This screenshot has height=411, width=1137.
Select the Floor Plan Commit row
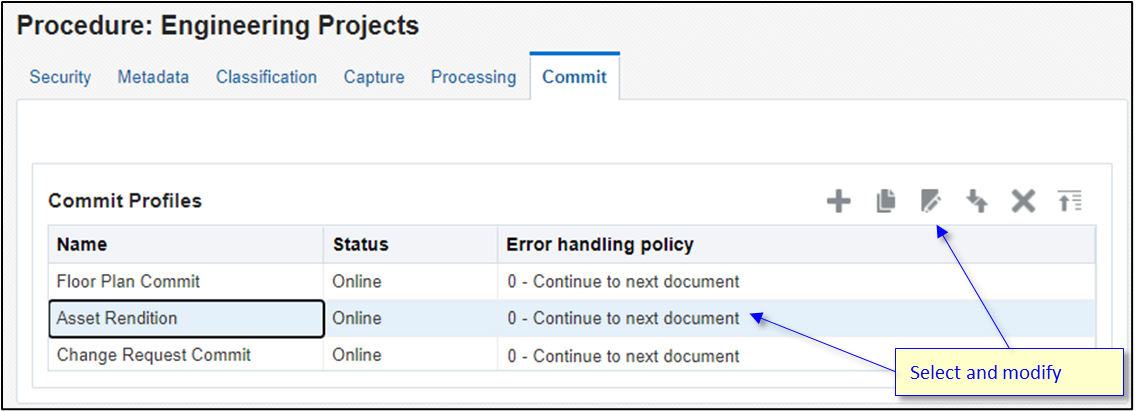click(x=128, y=282)
